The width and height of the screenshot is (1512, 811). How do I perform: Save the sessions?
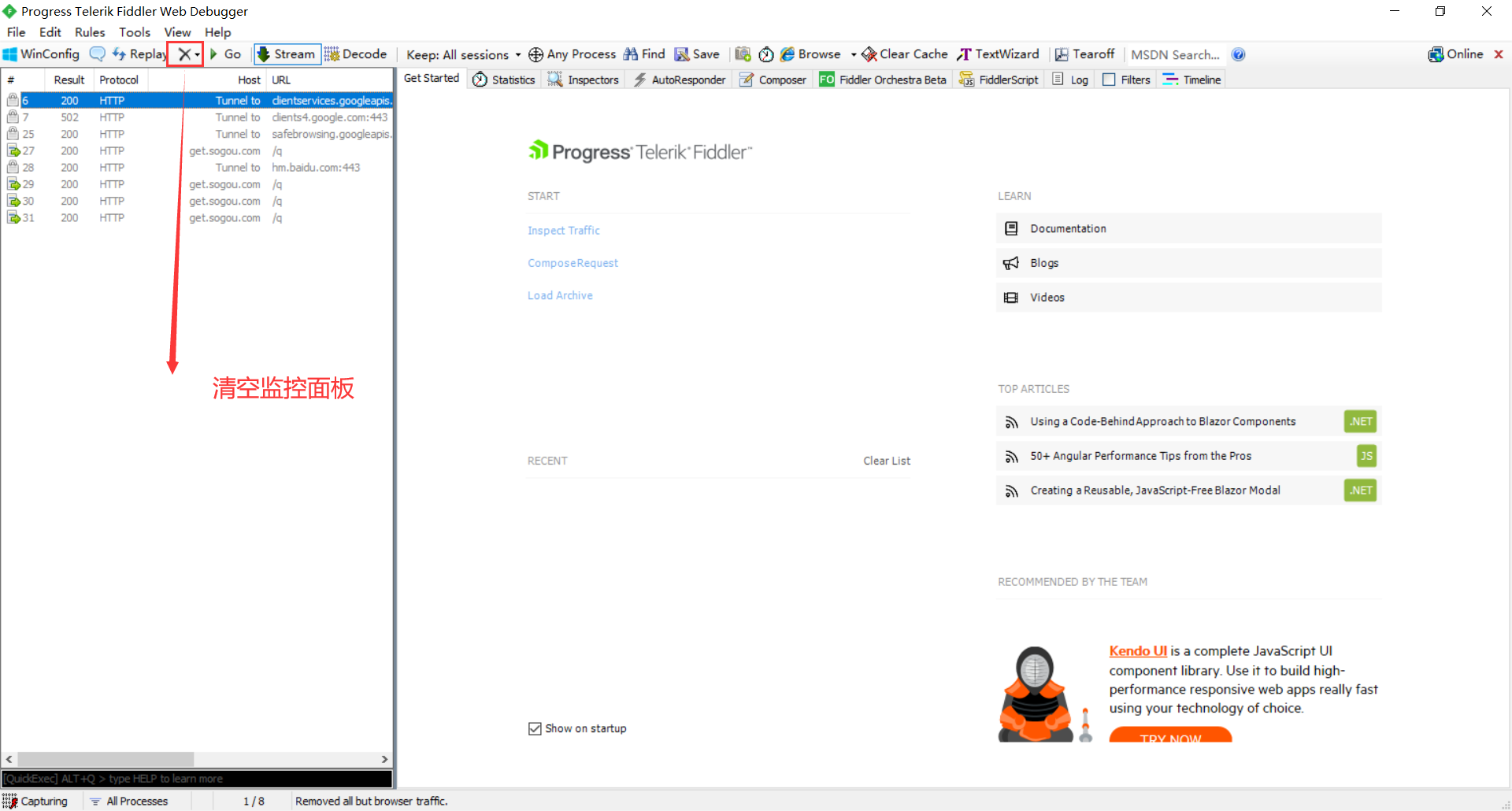(x=697, y=54)
